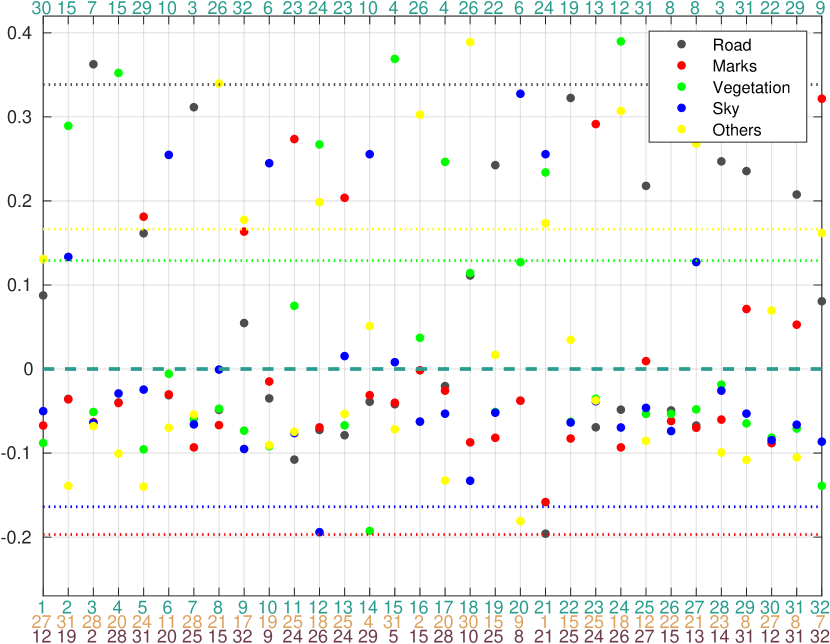Click the gray point at bottom of column 21
830x644 pixels.
point(545,534)
